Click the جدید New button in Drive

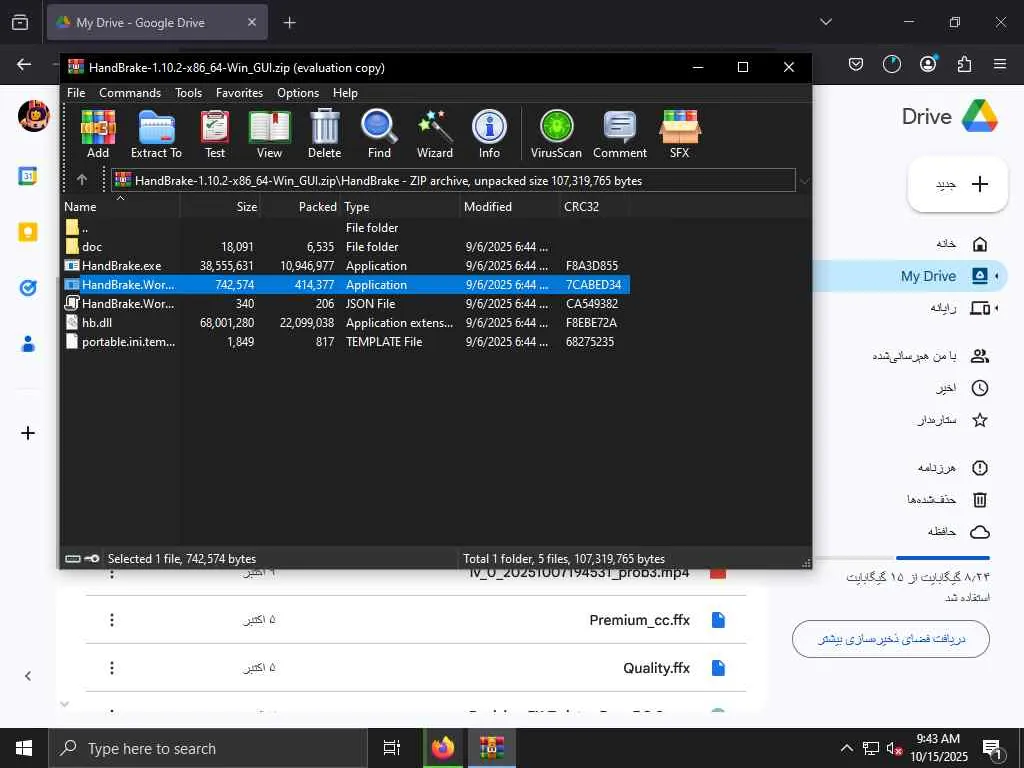(x=958, y=184)
